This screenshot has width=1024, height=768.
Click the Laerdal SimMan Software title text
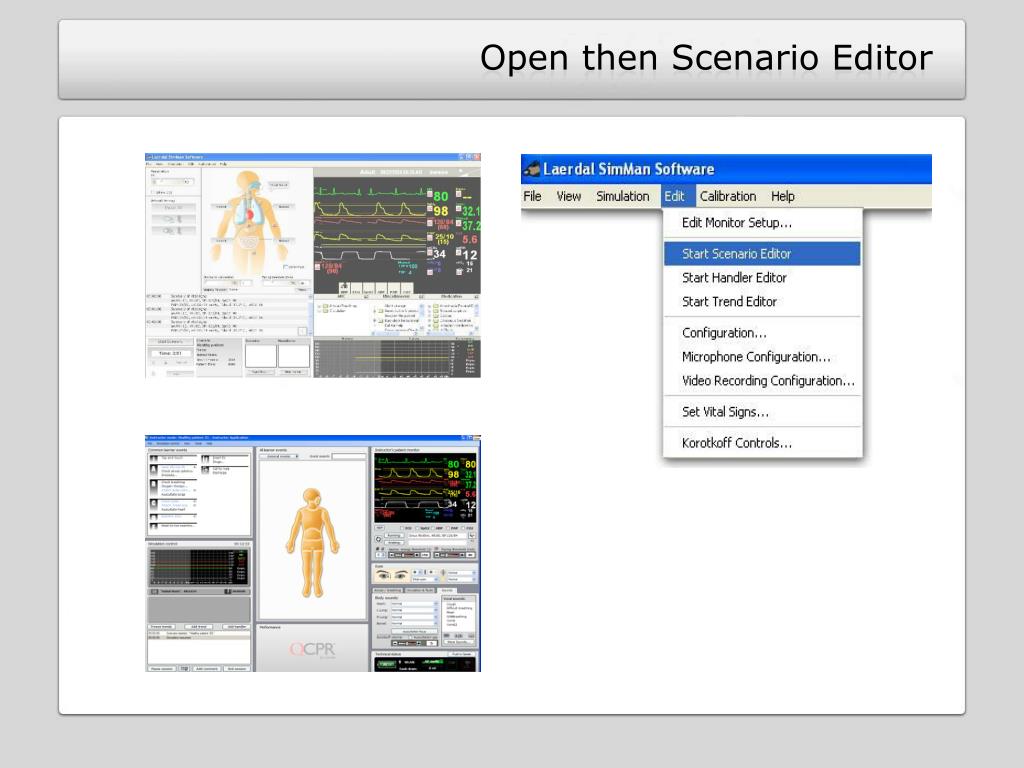628,169
